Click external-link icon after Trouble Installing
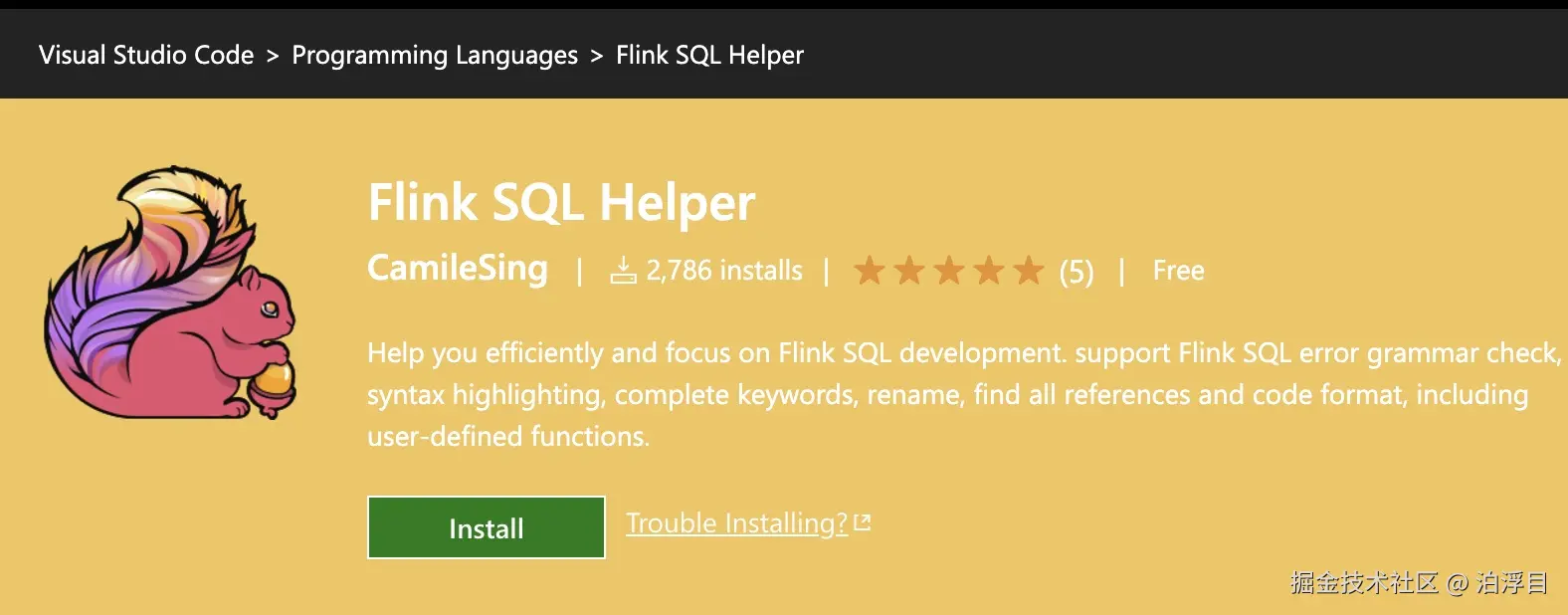 click(863, 522)
